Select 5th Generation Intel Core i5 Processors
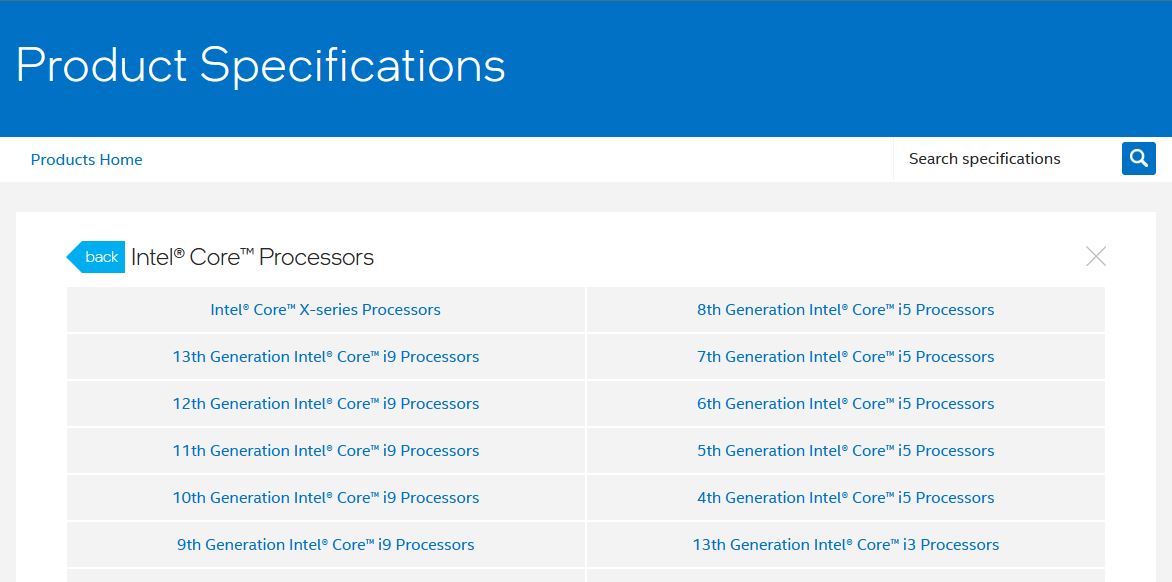The height and width of the screenshot is (582, 1172). pos(846,450)
